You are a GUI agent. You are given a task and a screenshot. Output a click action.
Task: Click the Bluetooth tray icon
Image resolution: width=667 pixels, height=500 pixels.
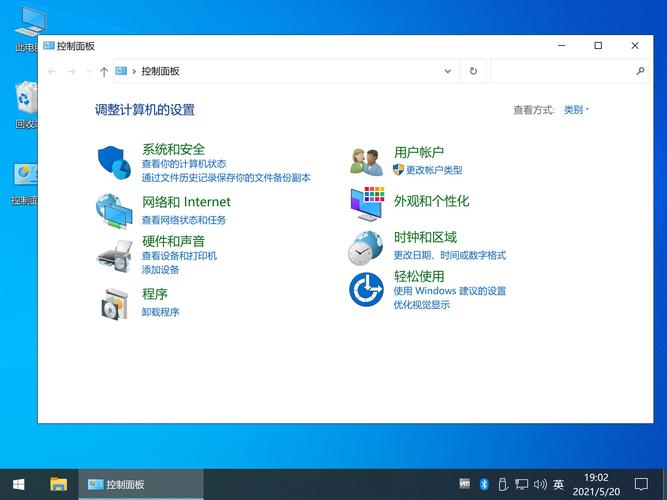[484, 484]
